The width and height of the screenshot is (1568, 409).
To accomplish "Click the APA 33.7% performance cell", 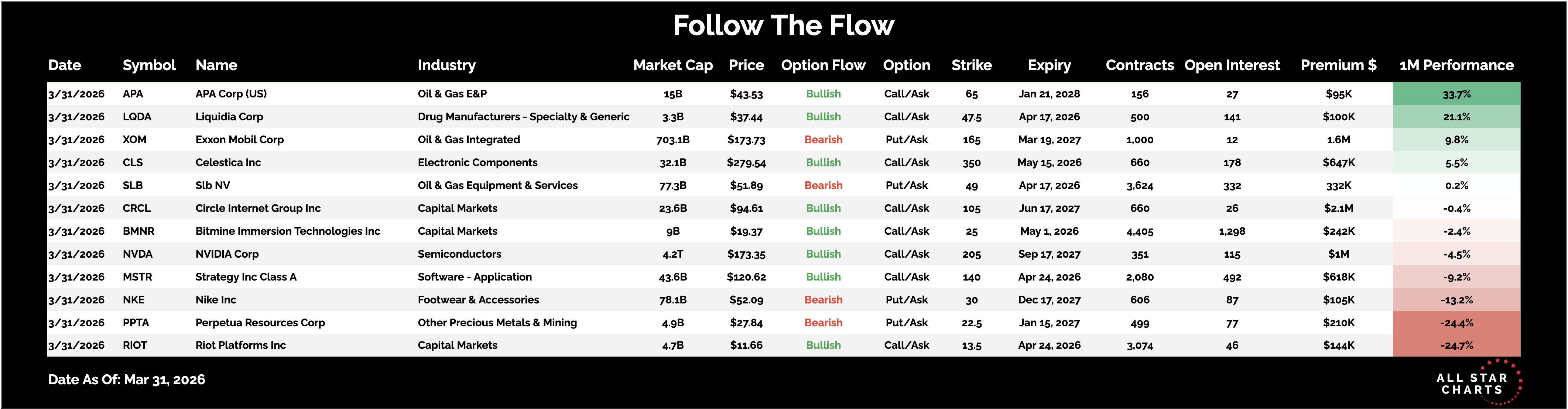I will click(x=1456, y=94).
